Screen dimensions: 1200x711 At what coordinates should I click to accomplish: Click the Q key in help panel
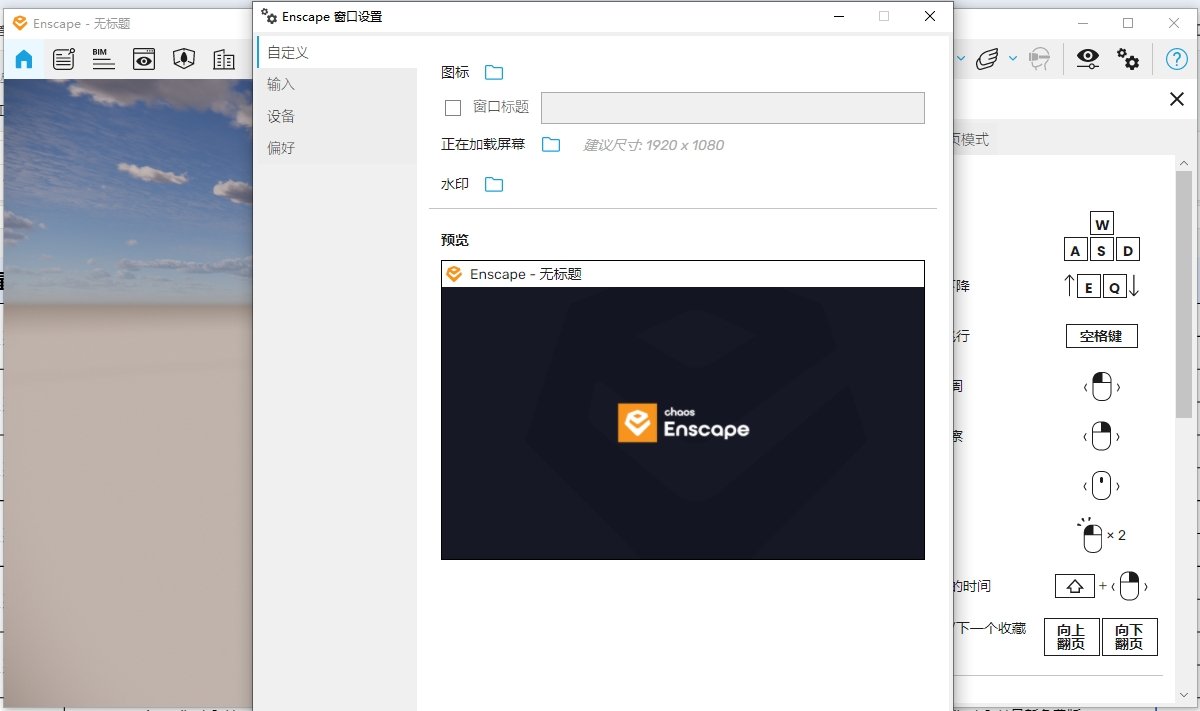tap(1115, 287)
